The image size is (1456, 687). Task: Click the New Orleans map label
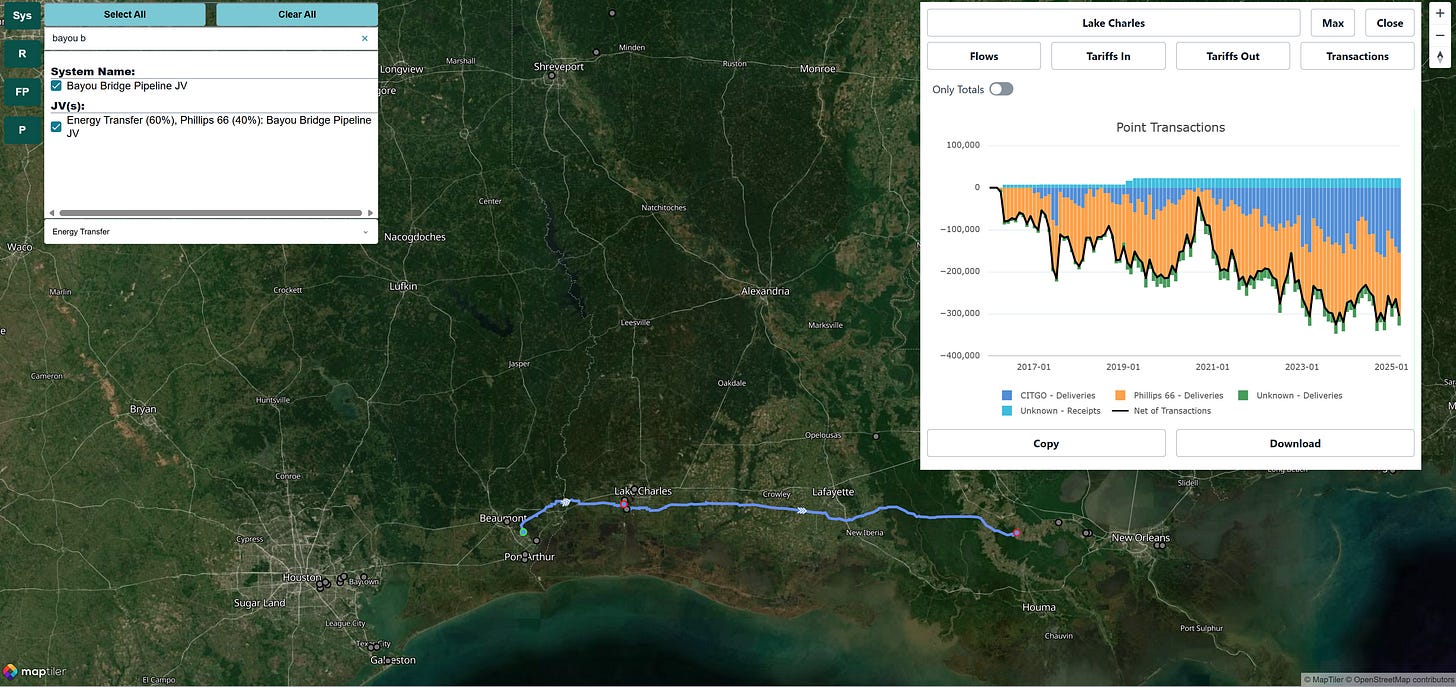1141,538
